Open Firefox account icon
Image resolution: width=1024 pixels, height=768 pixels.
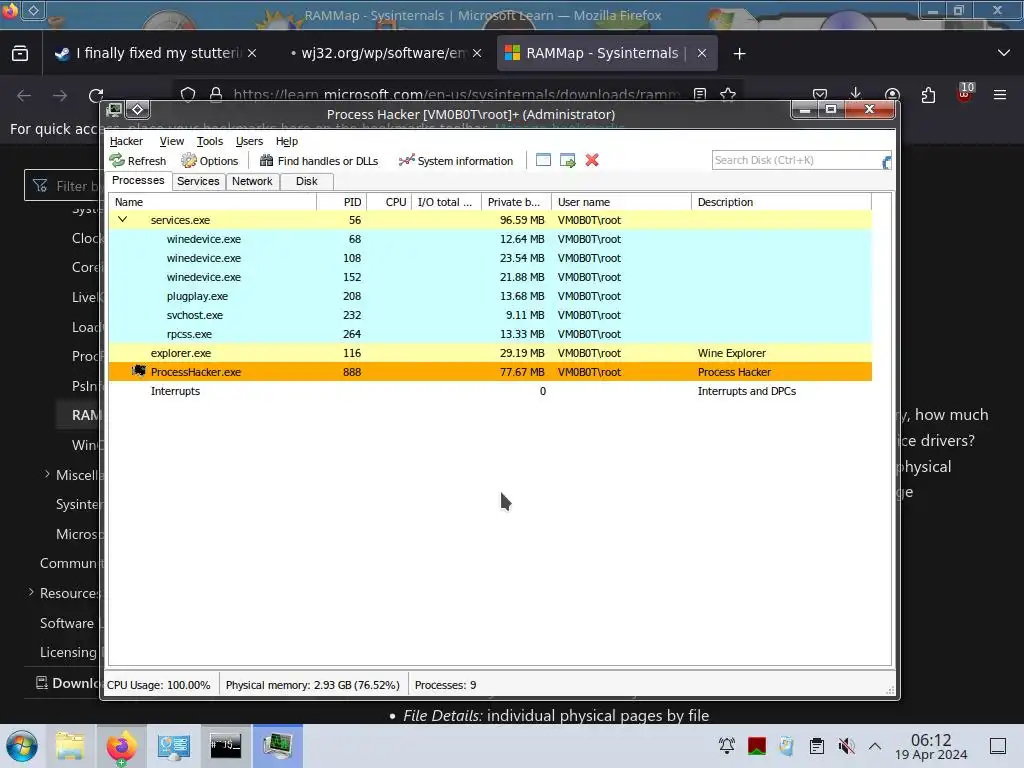point(892,95)
